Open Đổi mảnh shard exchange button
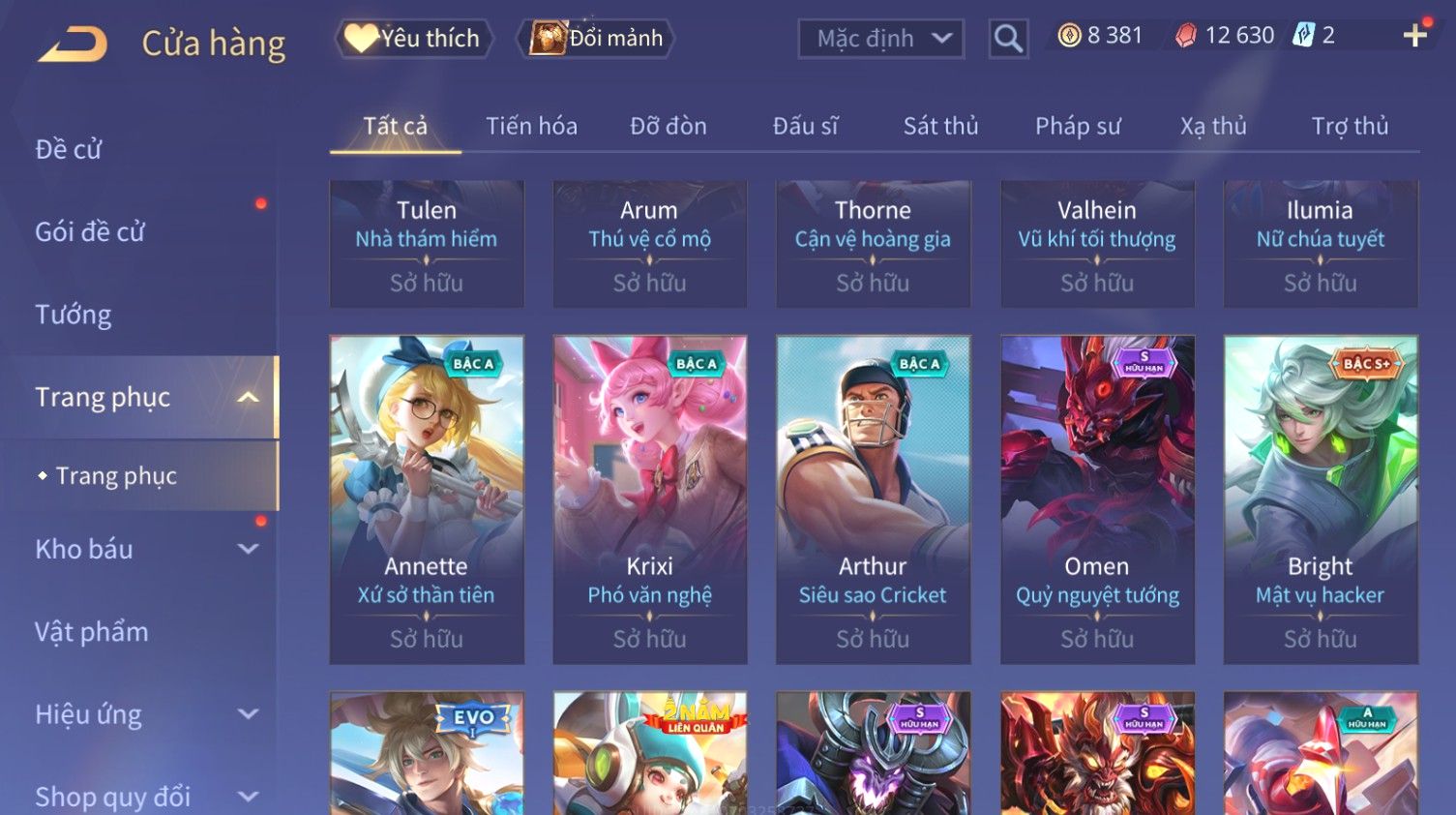The image size is (1456, 815). 596,39
